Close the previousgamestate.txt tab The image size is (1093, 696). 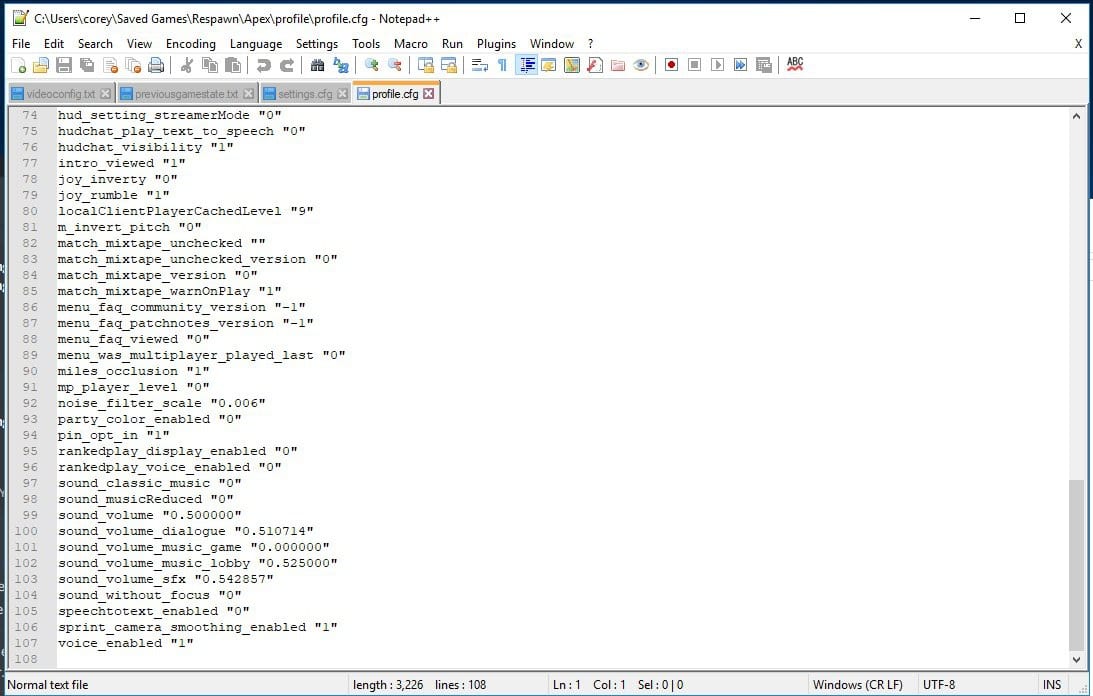tap(249, 94)
